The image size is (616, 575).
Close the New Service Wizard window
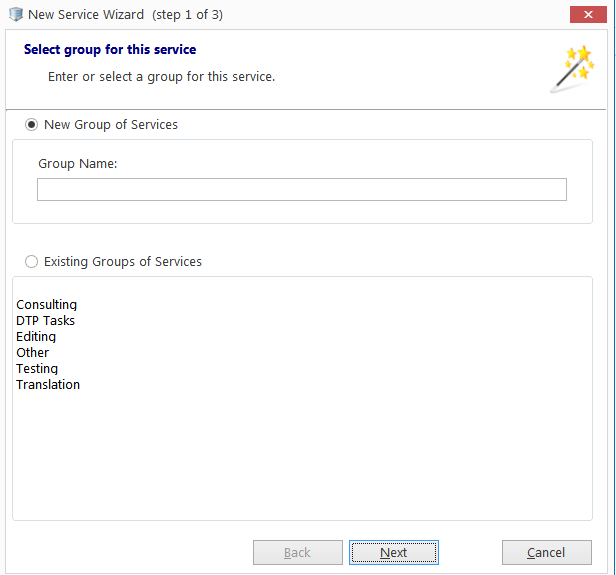pos(588,15)
